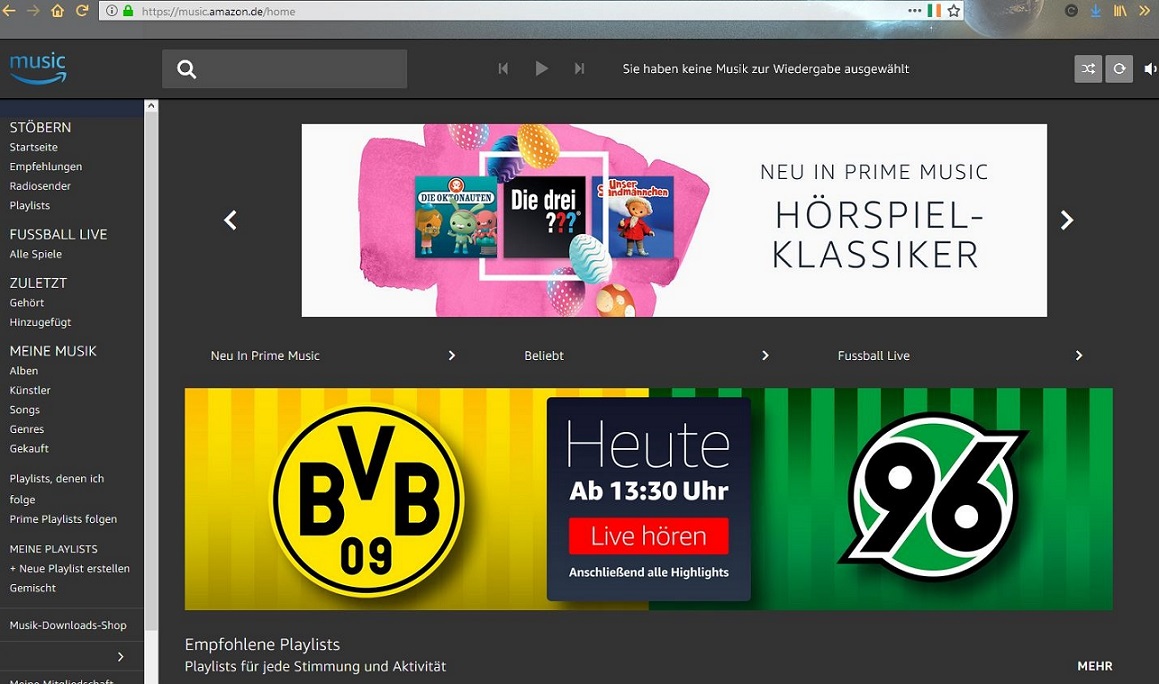This screenshot has height=684, width=1159.
Task: Open the Gemischt playlist
Action: 33,588
